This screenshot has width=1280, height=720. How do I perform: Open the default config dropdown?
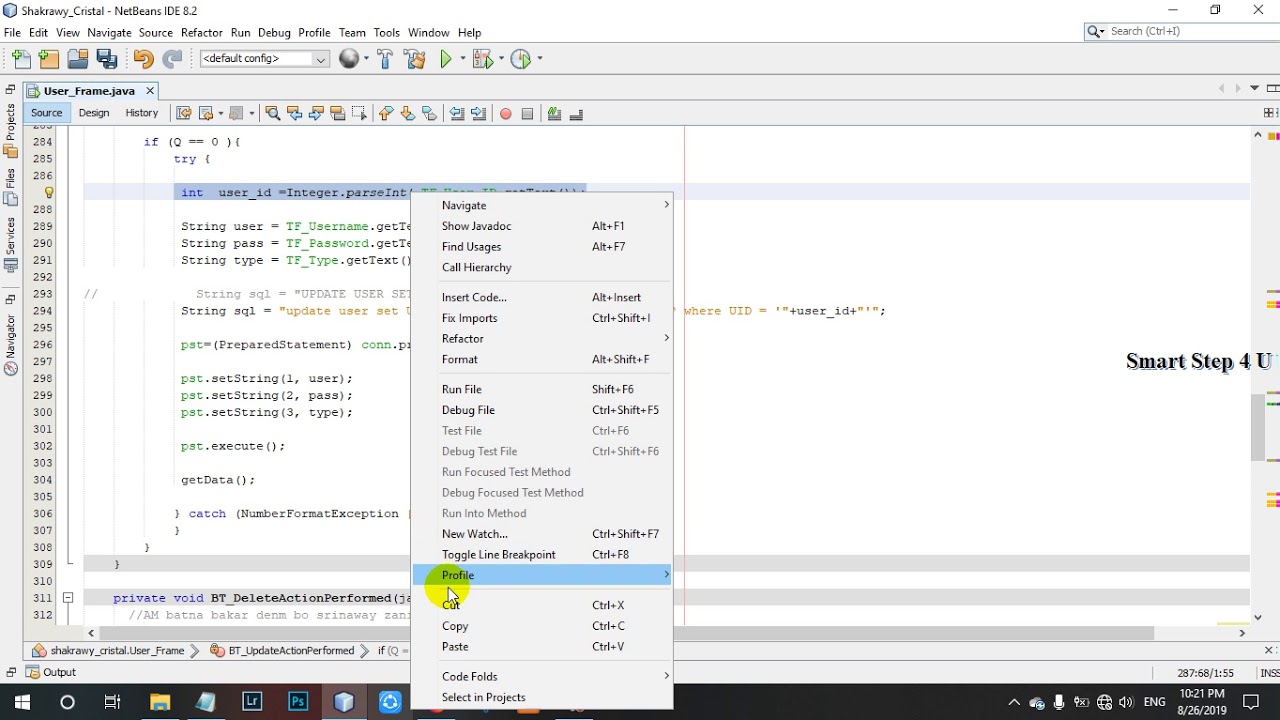[x=264, y=59]
